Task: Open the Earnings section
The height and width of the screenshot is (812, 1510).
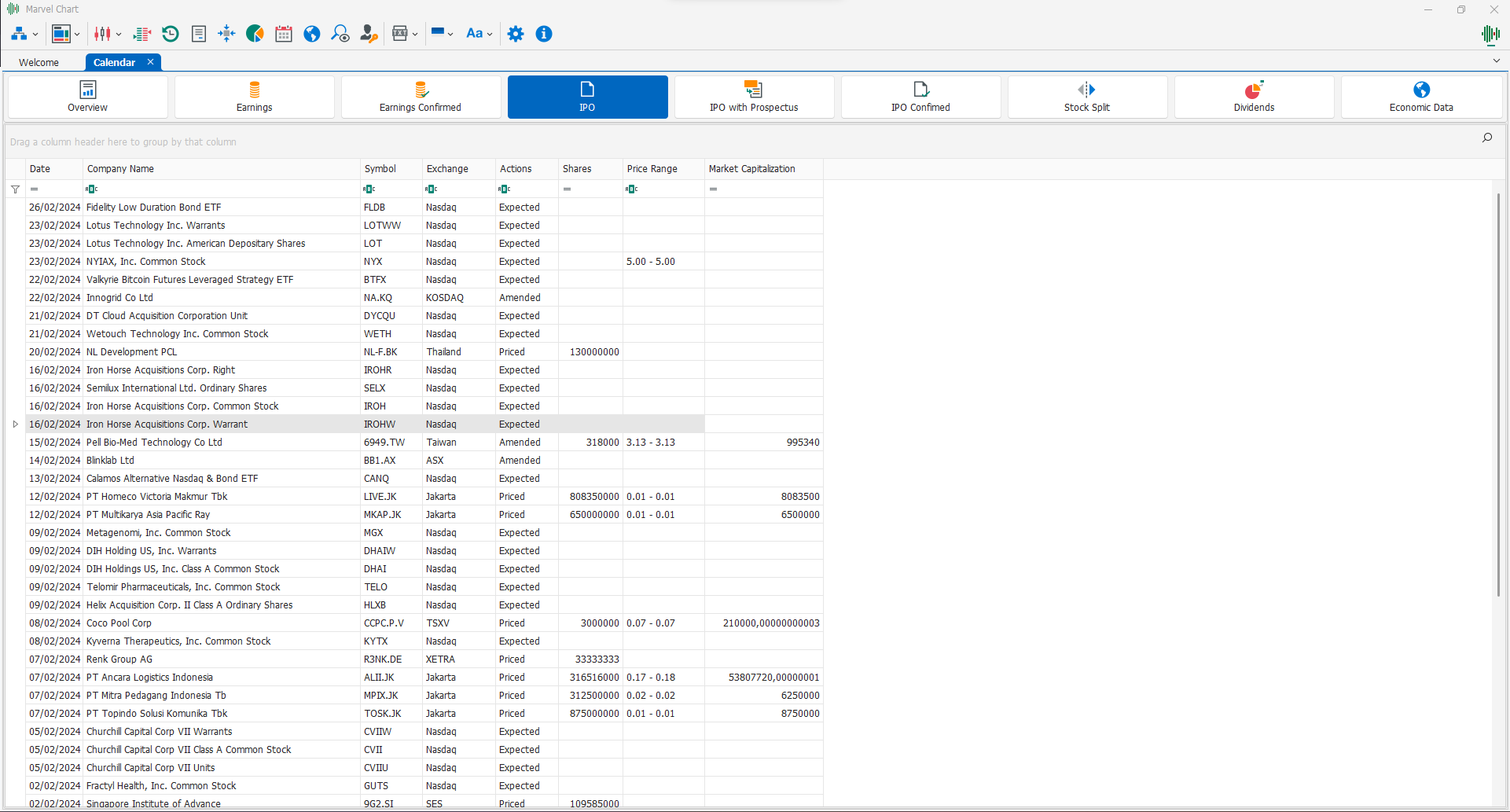Action: 255,97
